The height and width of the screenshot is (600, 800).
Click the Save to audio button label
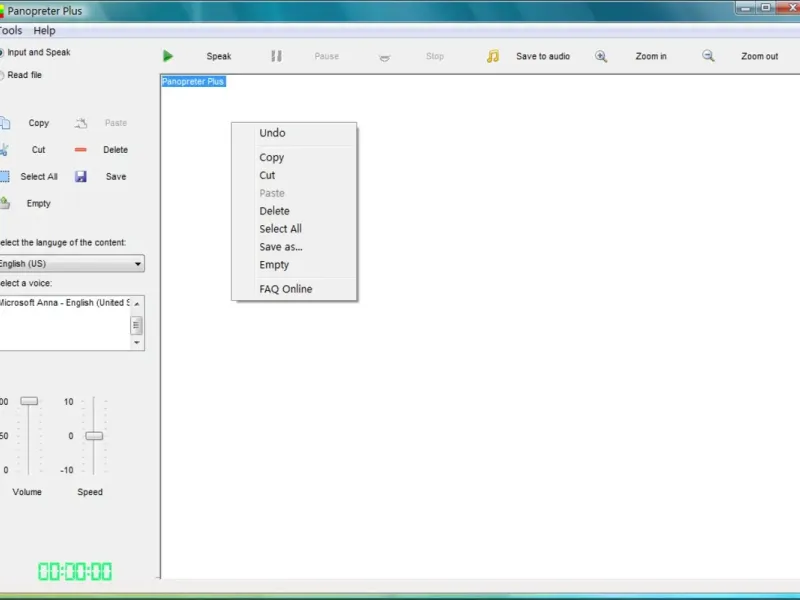click(543, 56)
